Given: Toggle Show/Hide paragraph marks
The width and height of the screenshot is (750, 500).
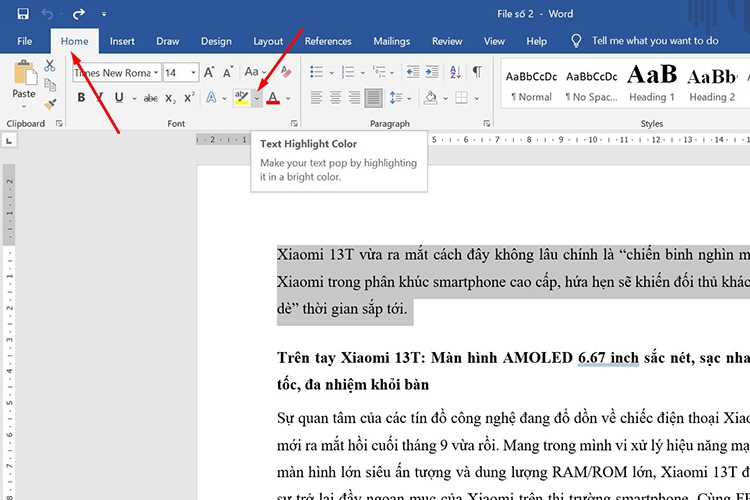Looking at the screenshot, I should 477,72.
